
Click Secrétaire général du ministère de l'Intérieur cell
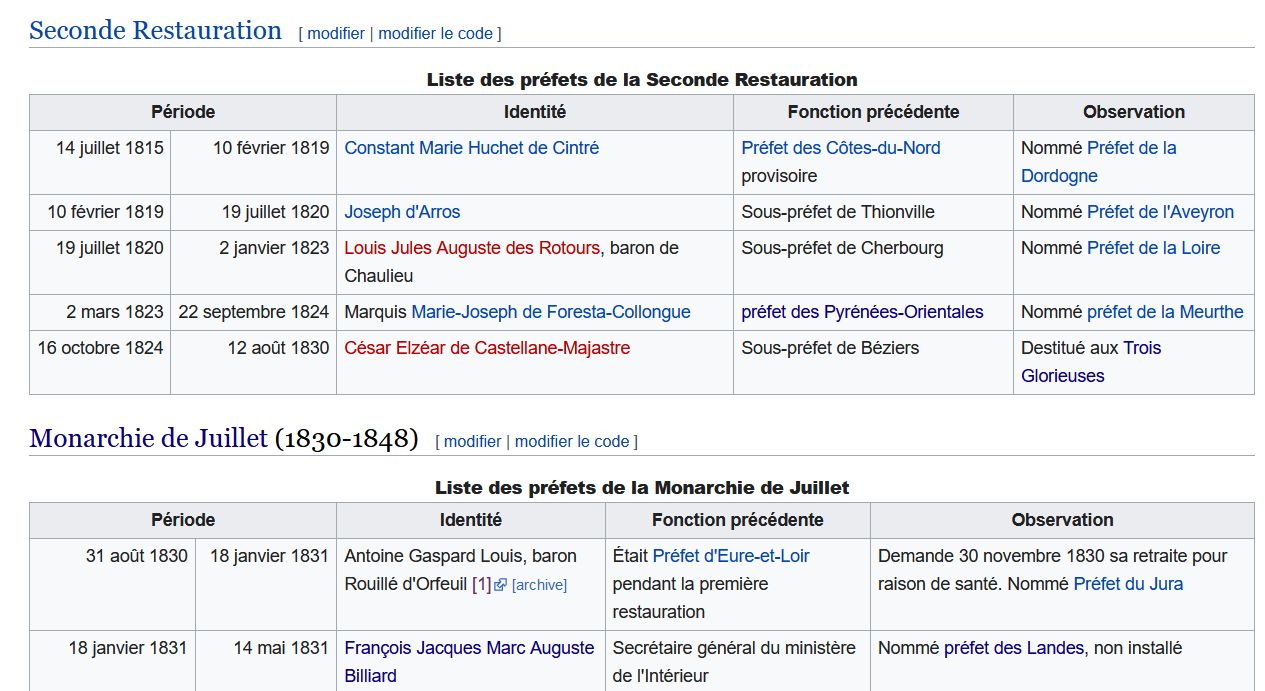coord(737,661)
